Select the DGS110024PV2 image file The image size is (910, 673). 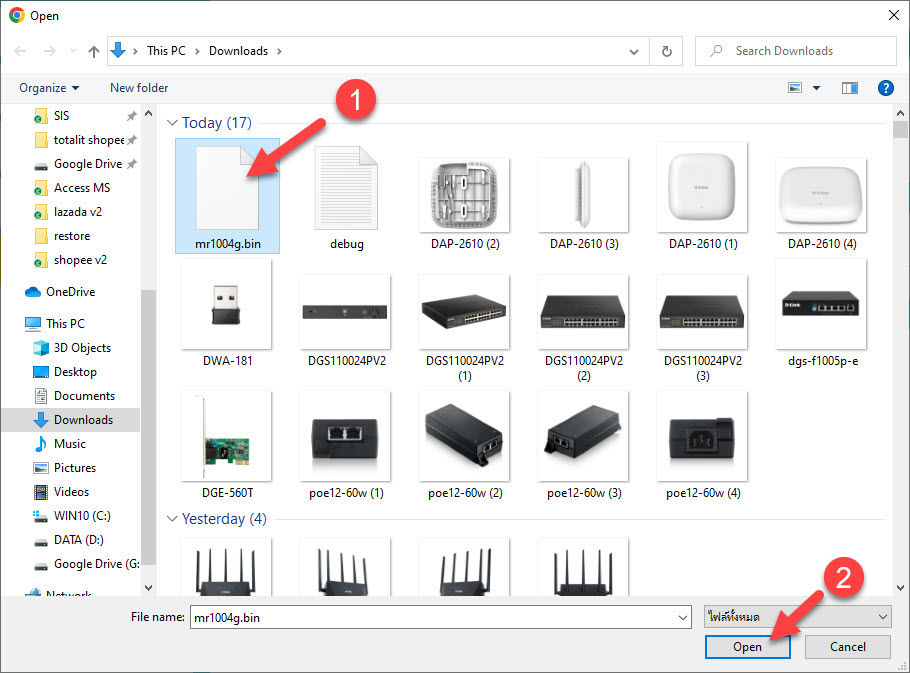click(346, 320)
